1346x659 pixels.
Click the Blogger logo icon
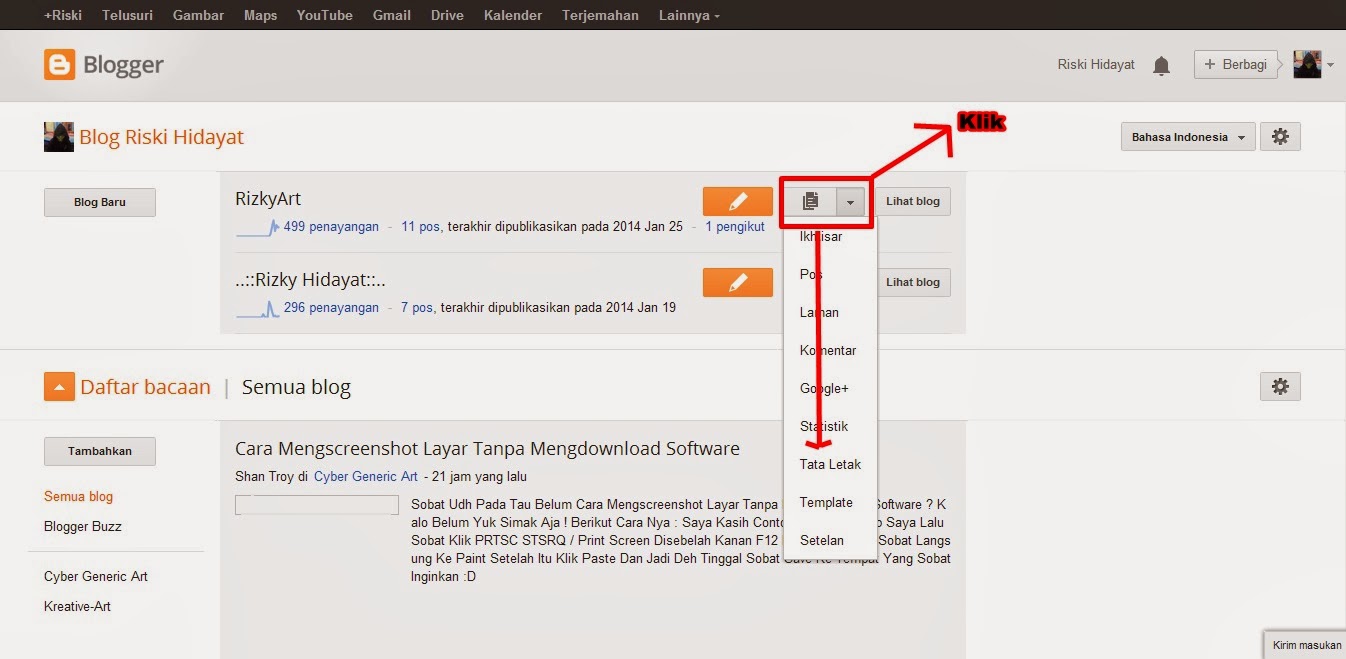60,66
